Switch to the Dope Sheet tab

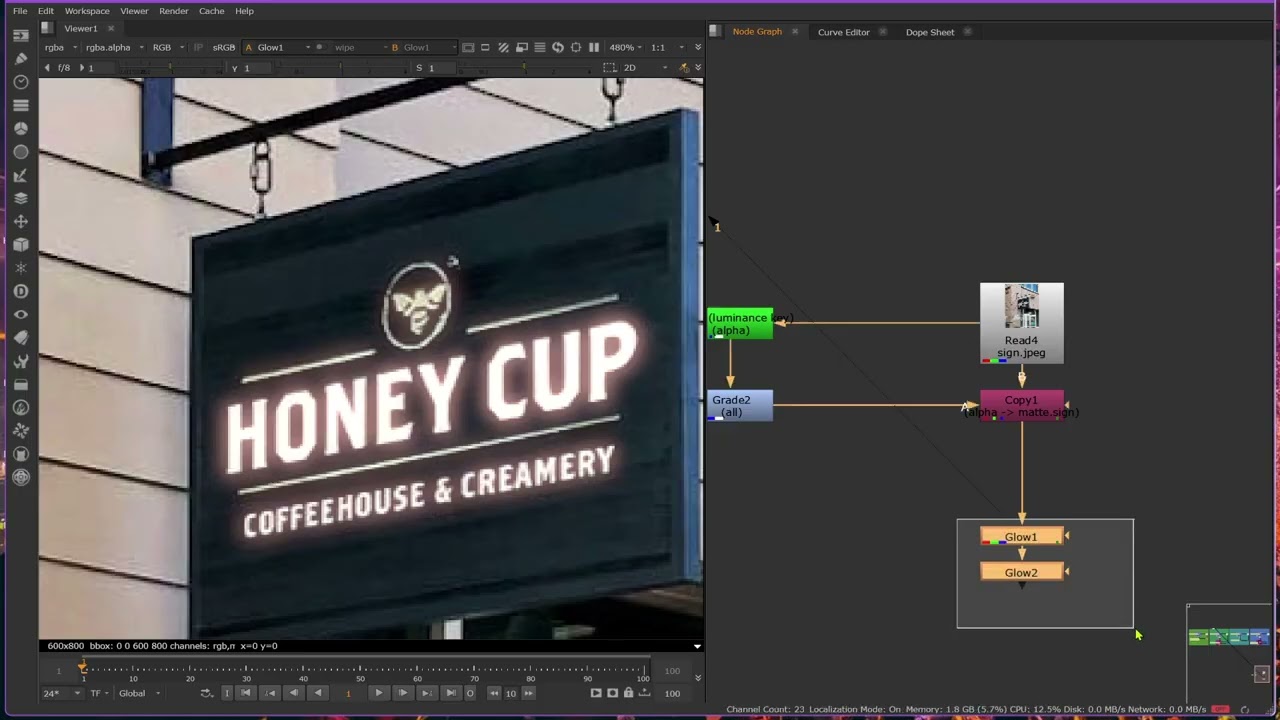930,32
